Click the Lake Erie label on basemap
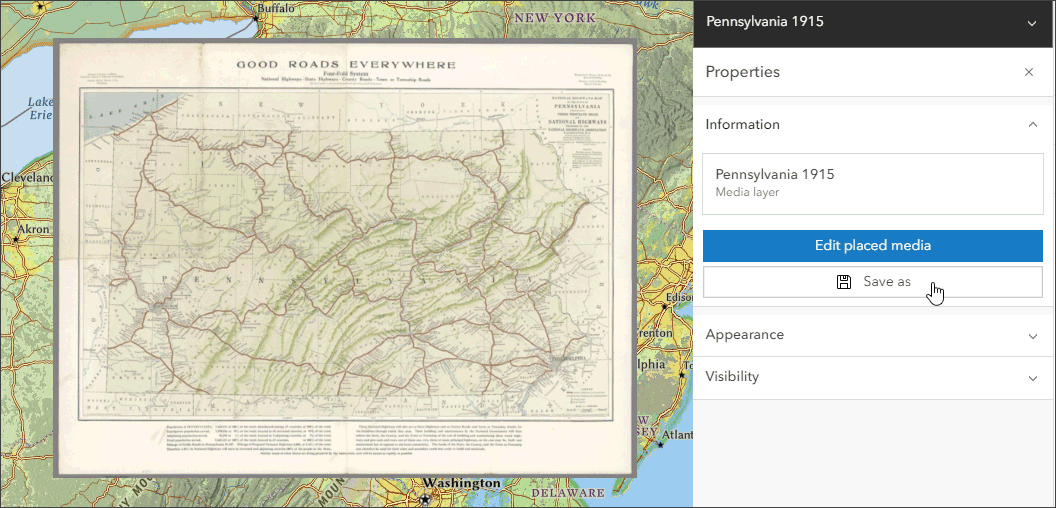 click(40, 108)
